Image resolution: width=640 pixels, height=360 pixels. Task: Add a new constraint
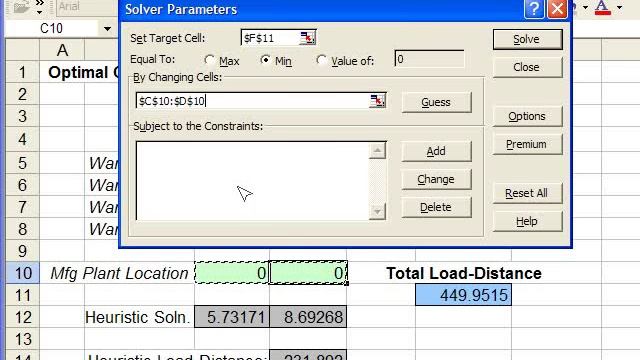tap(436, 151)
